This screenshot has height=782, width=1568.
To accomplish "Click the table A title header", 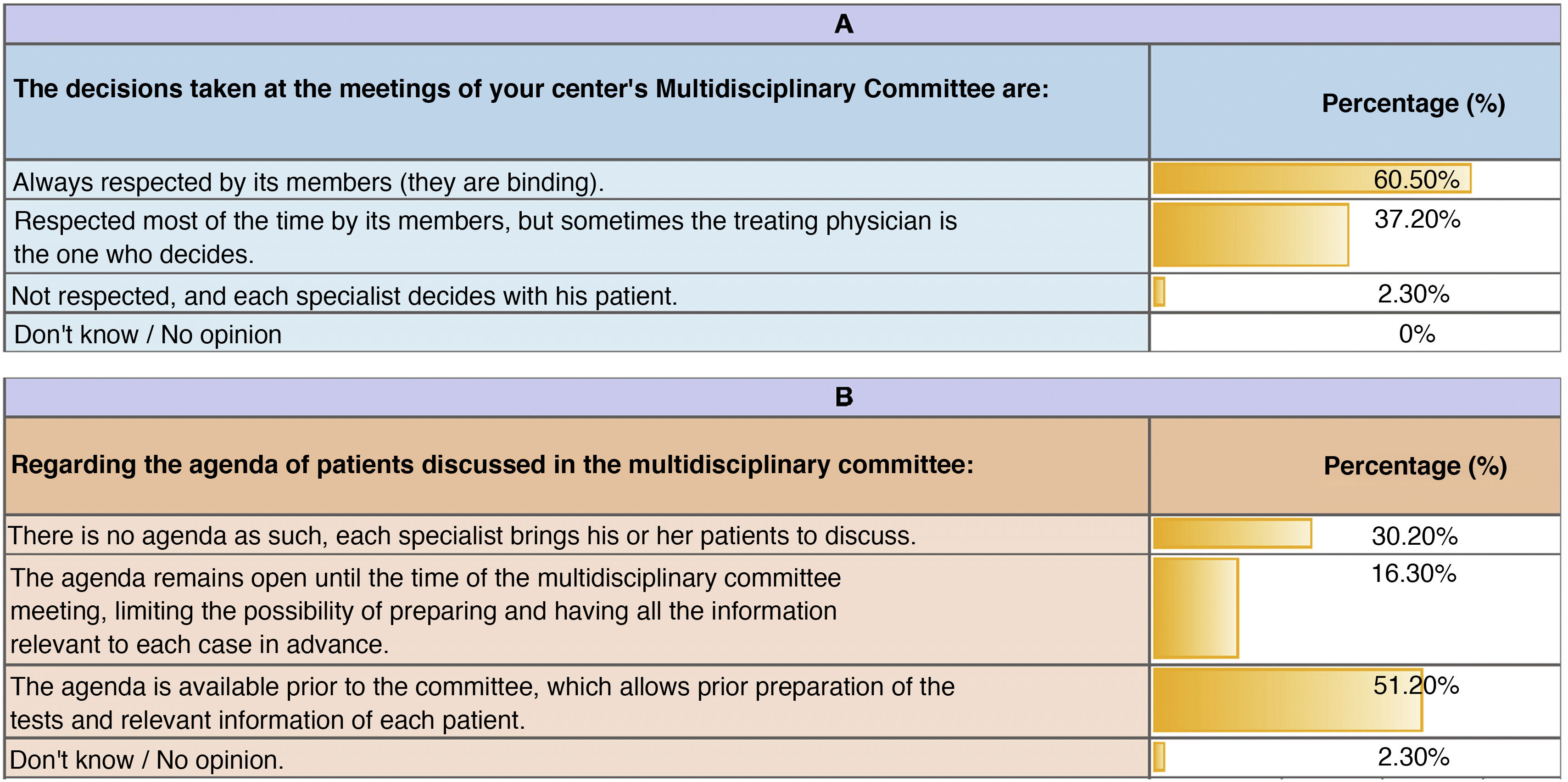I will [843, 24].
